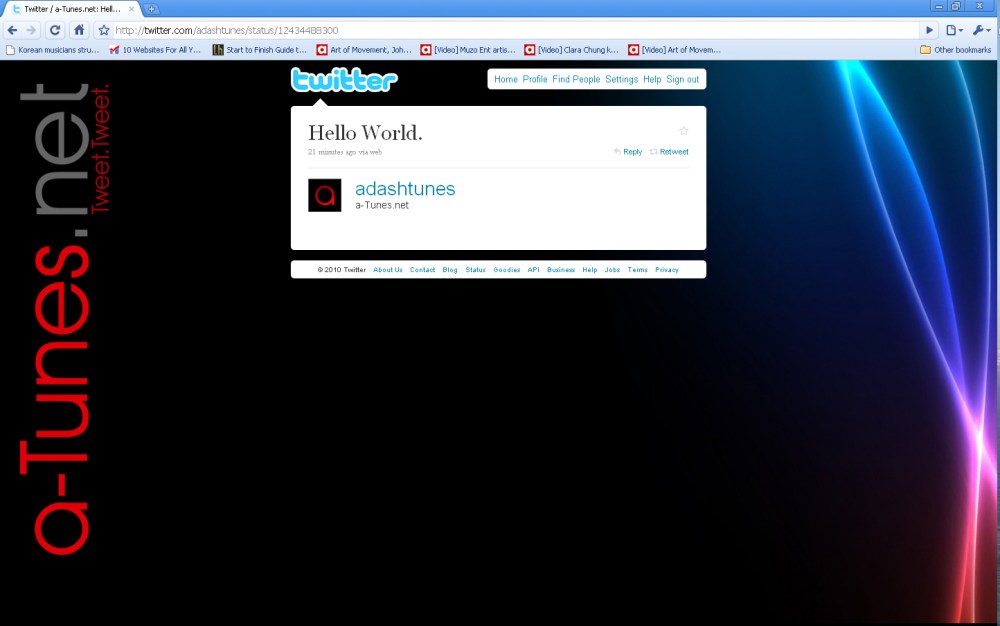The width and height of the screenshot is (1000, 626).
Task: Bookmark this page with the address bar star
Action: click(x=103, y=30)
